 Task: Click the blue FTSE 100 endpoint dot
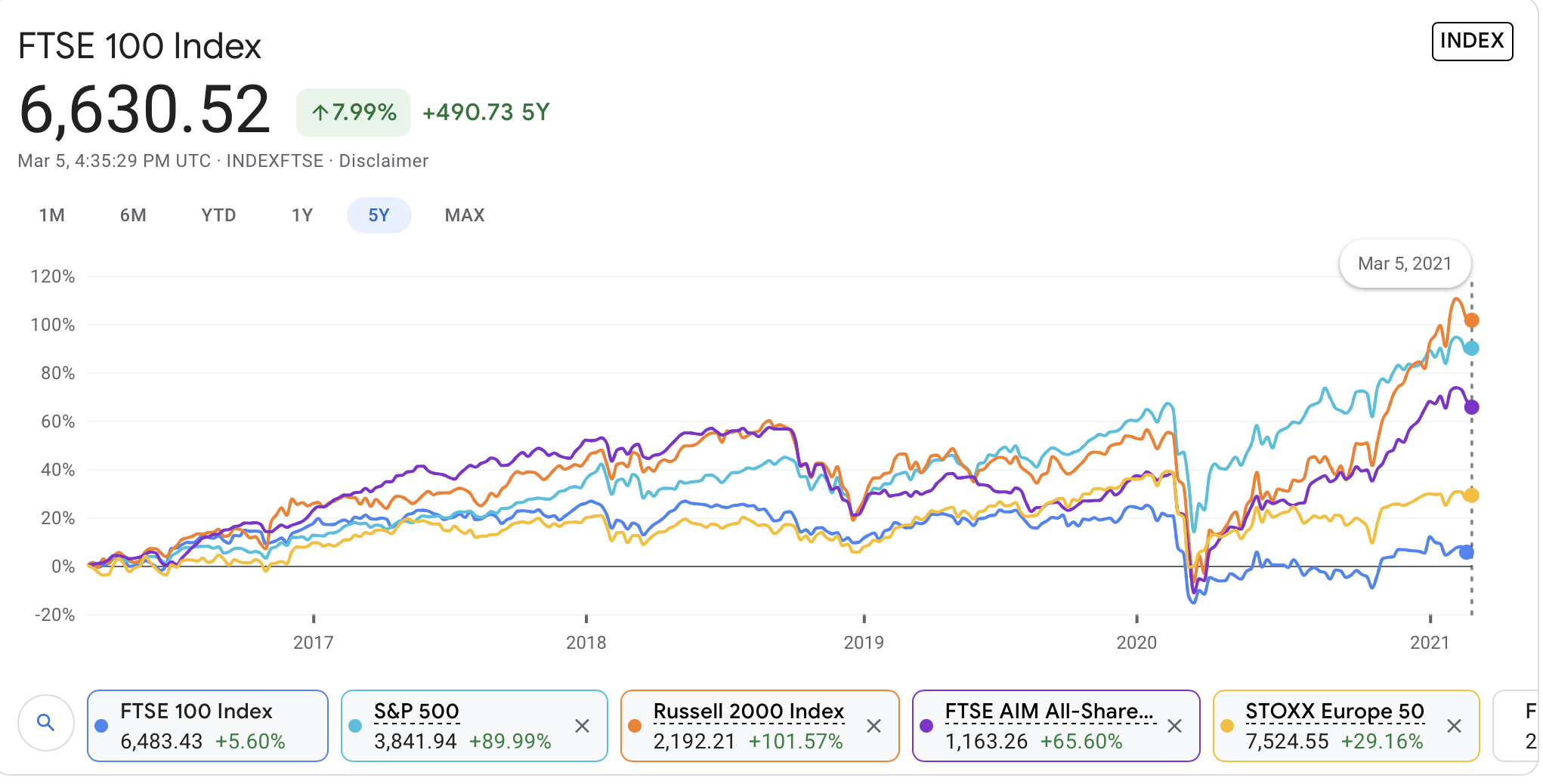click(x=1467, y=552)
